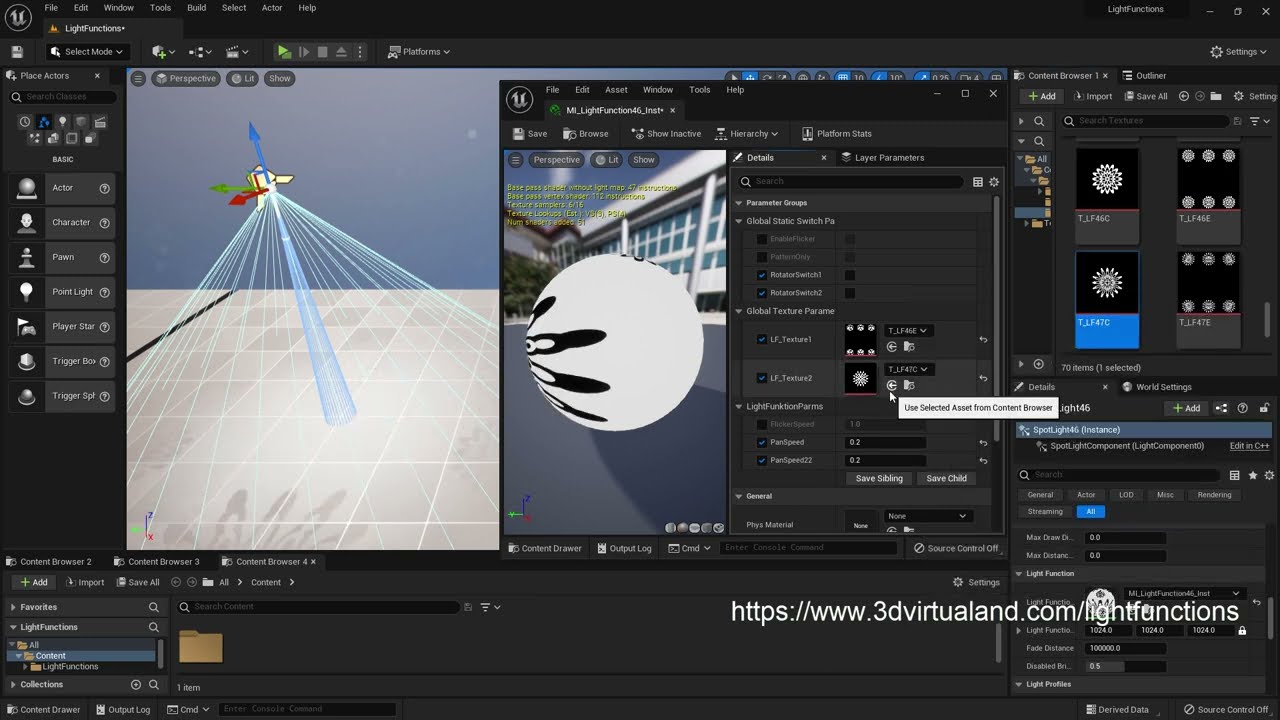Click the Stop simulation button in main toolbar
1280x720 pixels.
[x=322, y=52]
